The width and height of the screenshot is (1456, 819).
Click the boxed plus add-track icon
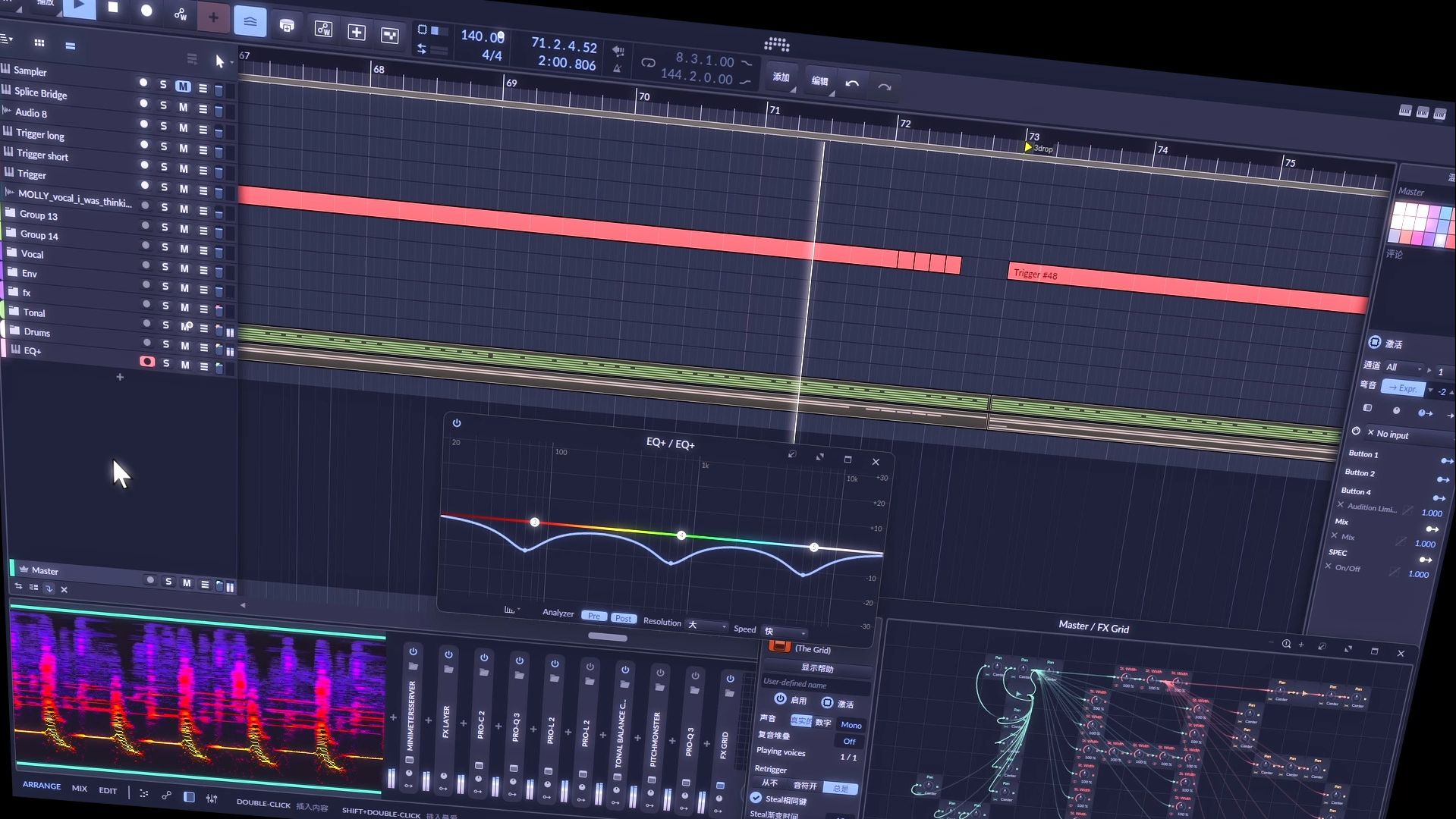click(x=357, y=32)
